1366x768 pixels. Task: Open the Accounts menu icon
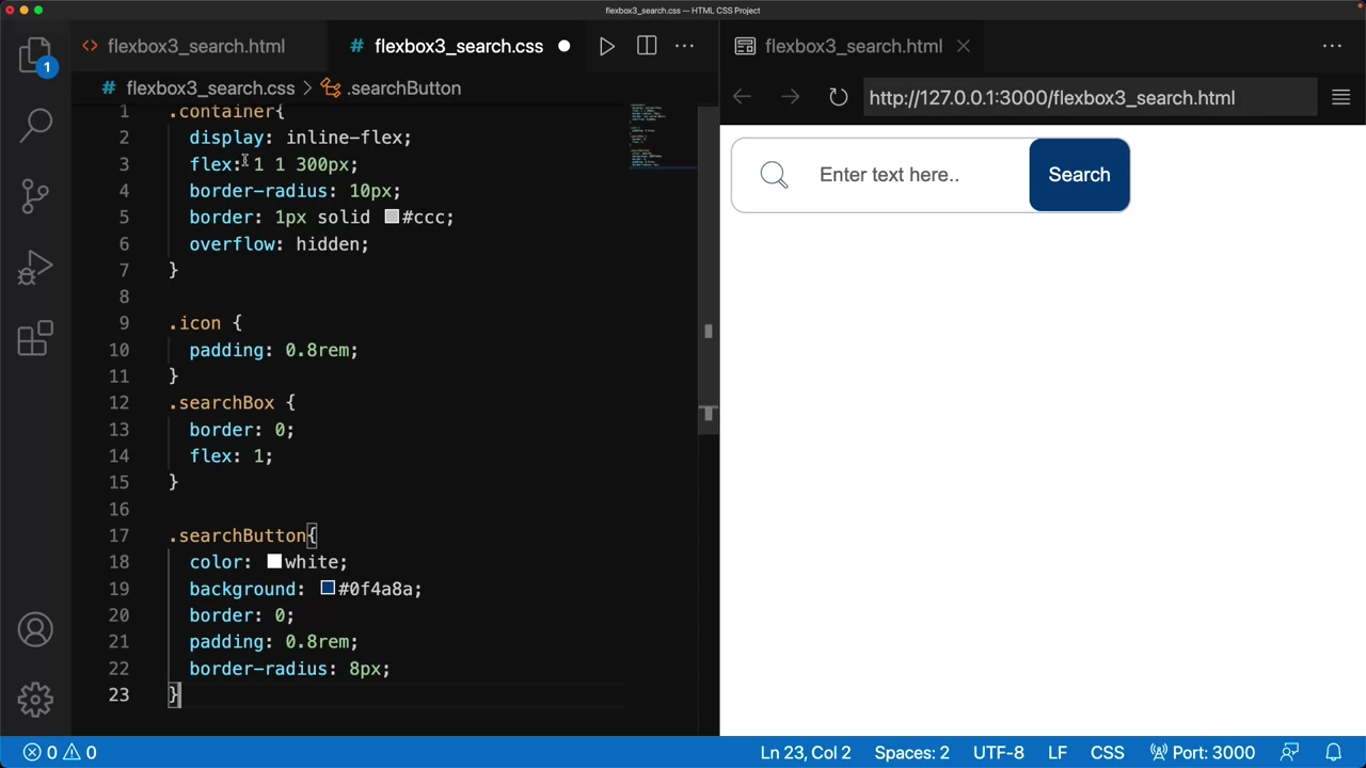[35, 630]
